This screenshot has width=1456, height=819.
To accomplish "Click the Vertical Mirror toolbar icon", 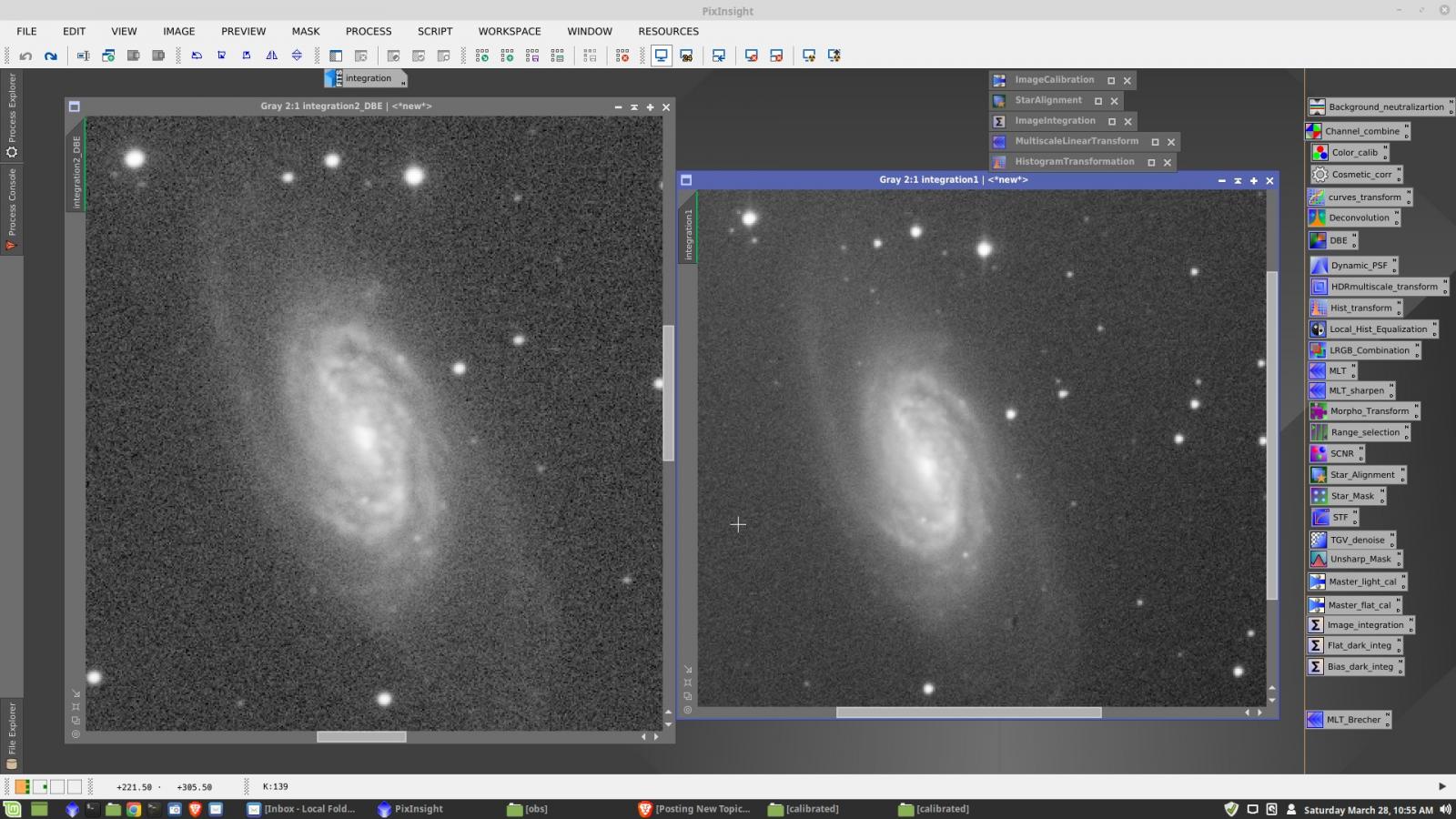I will click(297, 56).
